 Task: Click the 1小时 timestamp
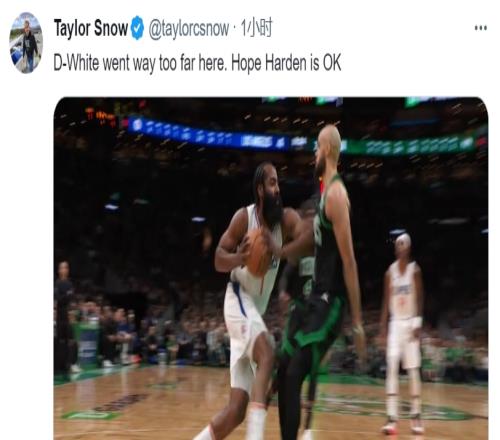coord(256,28)
